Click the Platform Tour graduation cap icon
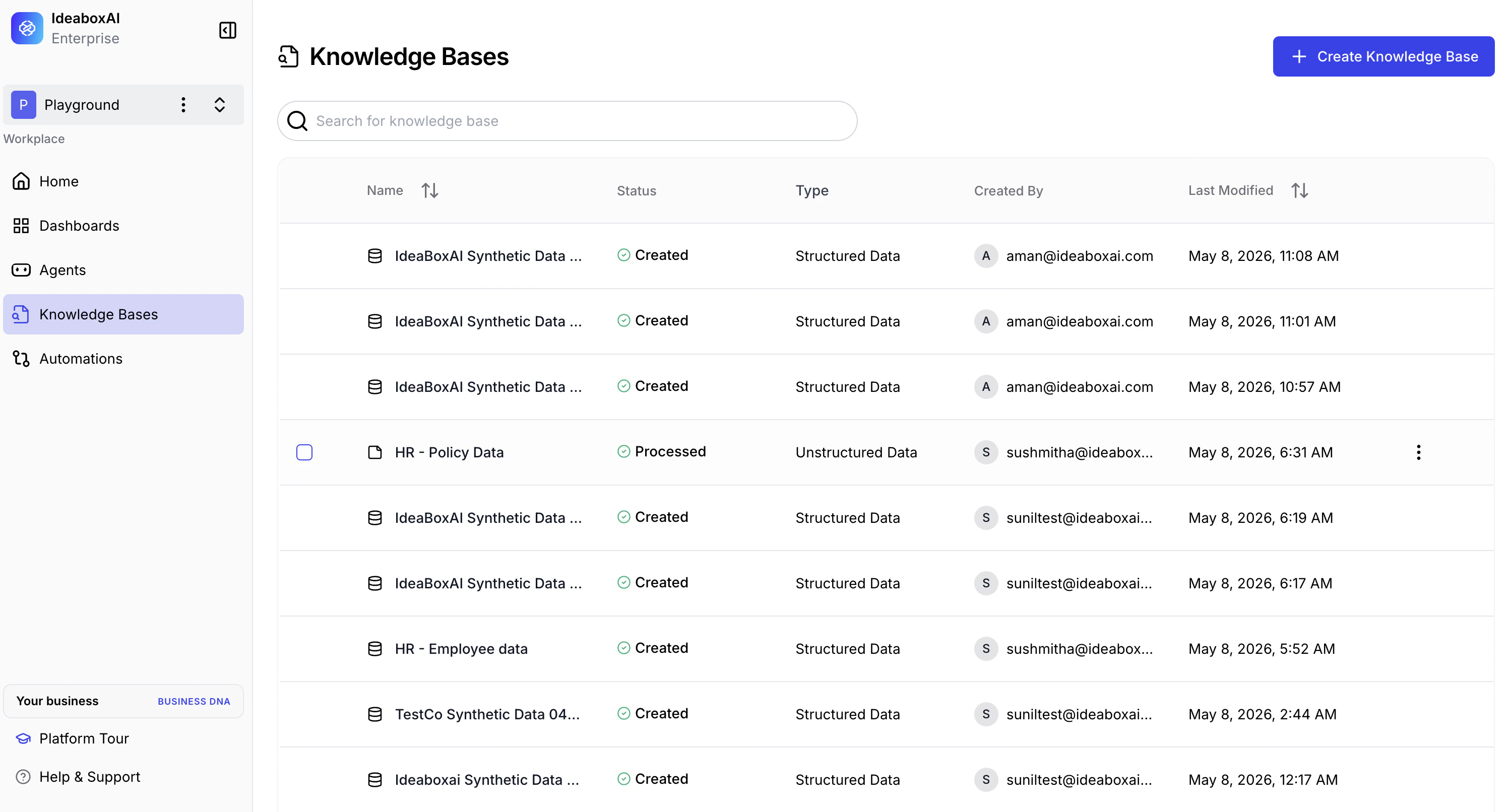The width and height of the screenshot is (1510, 812). pyautogui.click(x=23, y=739)
